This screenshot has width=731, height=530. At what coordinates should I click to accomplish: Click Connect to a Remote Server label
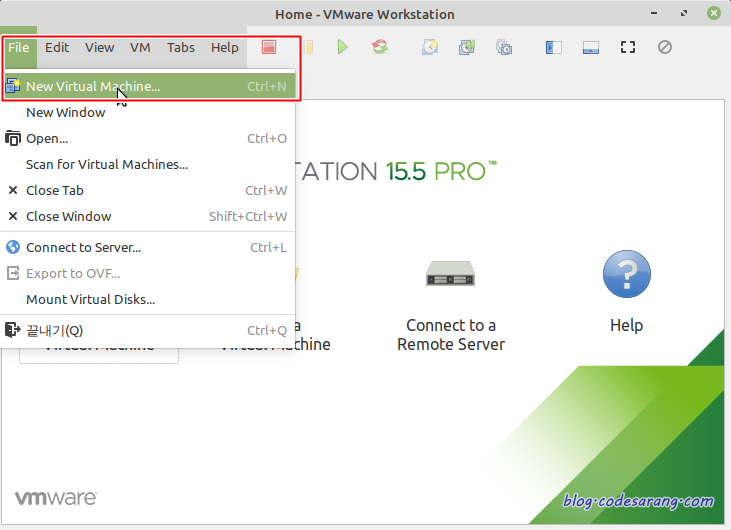(451, 335)
